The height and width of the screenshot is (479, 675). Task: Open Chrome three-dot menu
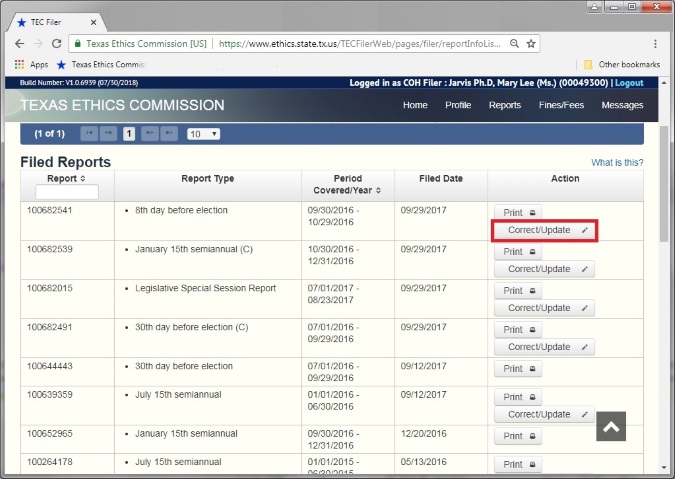coord(655,44)
